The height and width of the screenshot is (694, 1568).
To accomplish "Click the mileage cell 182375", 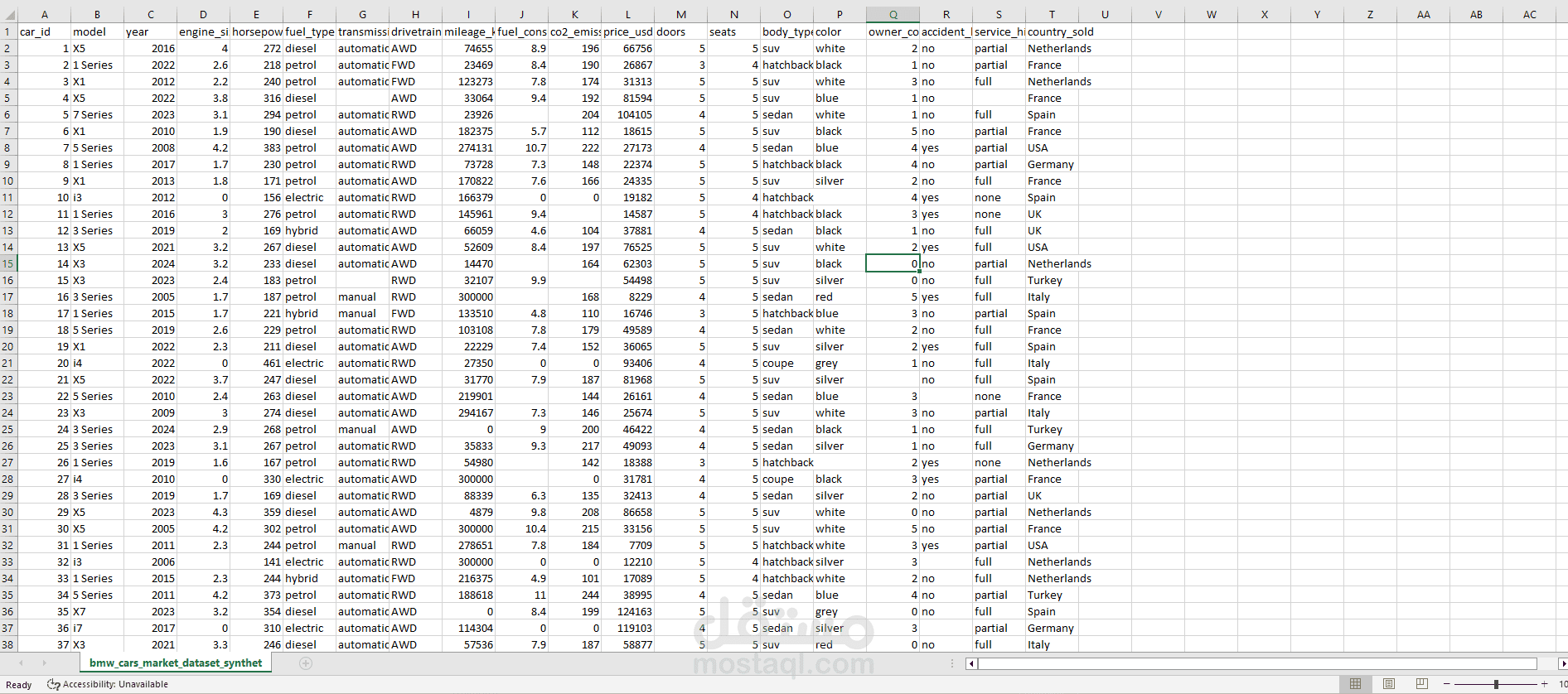I will 468,131.
